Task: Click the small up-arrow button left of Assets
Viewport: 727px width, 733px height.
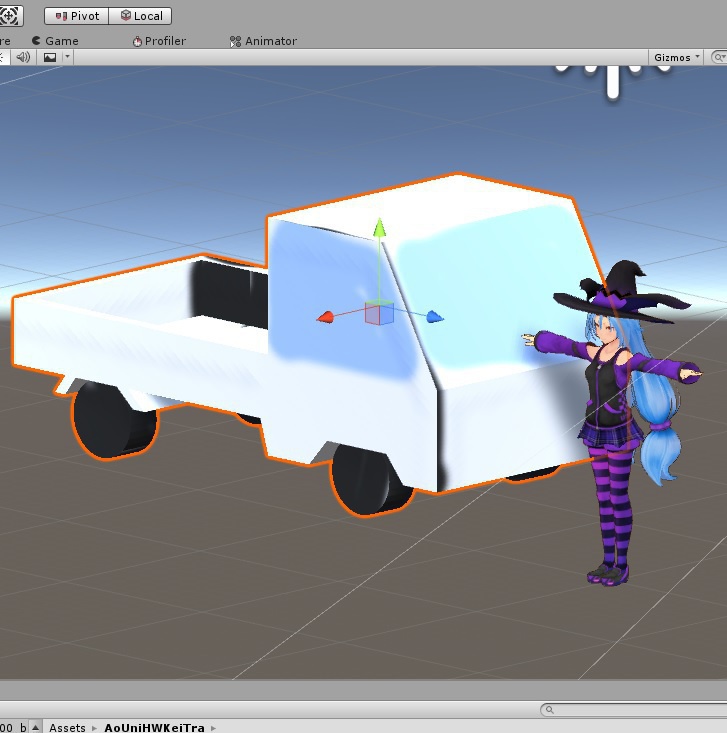Action: tap(36, 727)
